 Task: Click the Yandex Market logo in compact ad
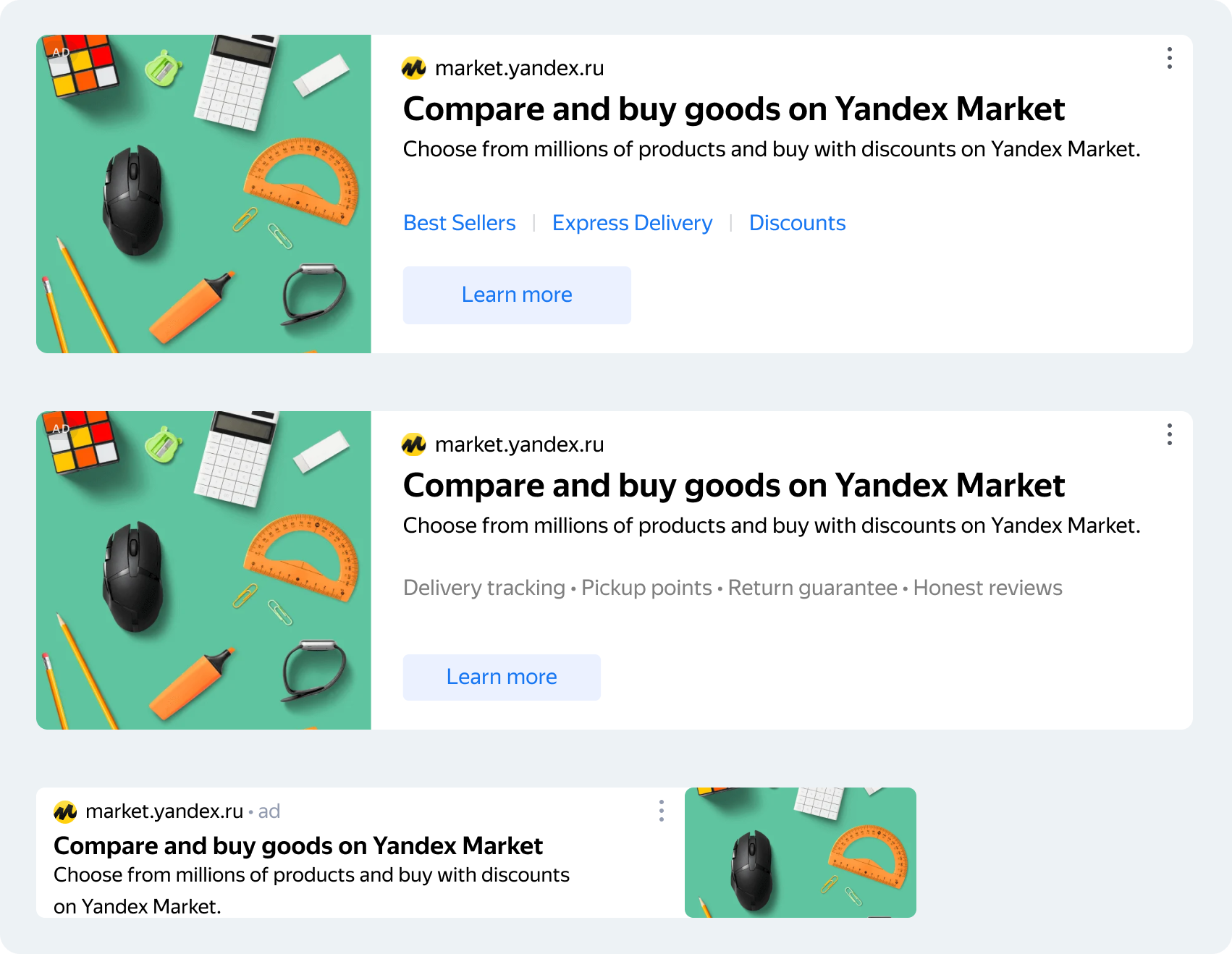pyautogui.click(x=65, y=812)
